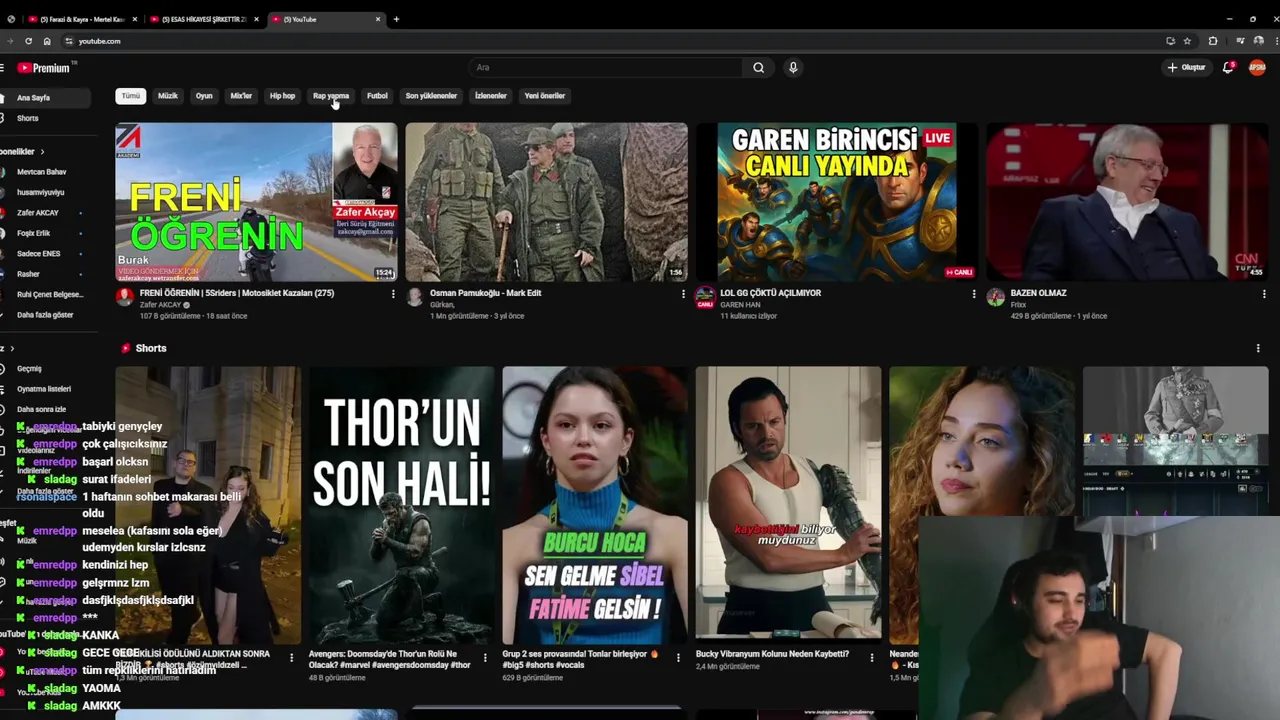
Task: Open the search magnifier button
Action: tap(758, 68)
